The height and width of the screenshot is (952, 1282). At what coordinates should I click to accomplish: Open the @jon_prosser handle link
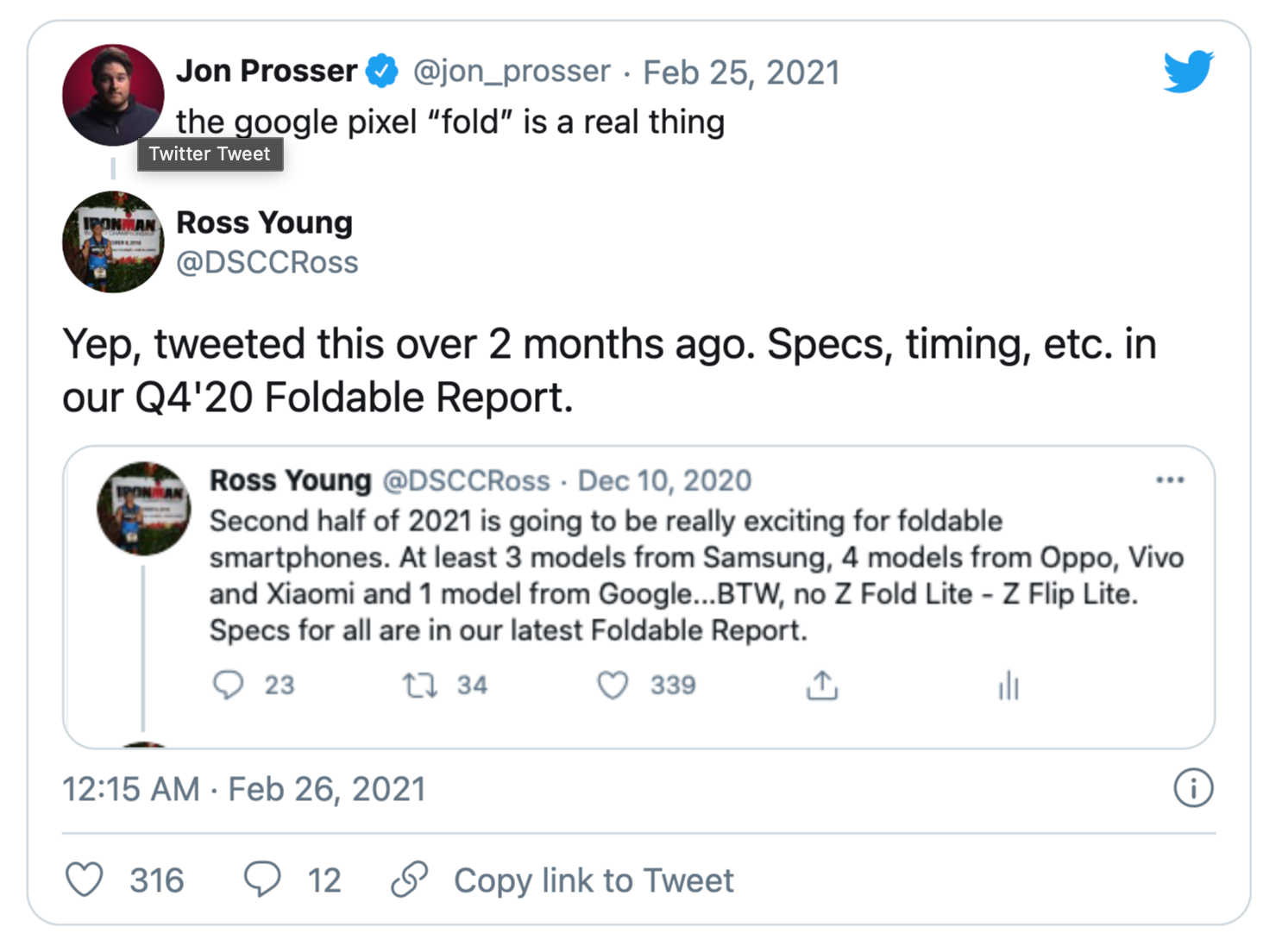coord(512,71)
